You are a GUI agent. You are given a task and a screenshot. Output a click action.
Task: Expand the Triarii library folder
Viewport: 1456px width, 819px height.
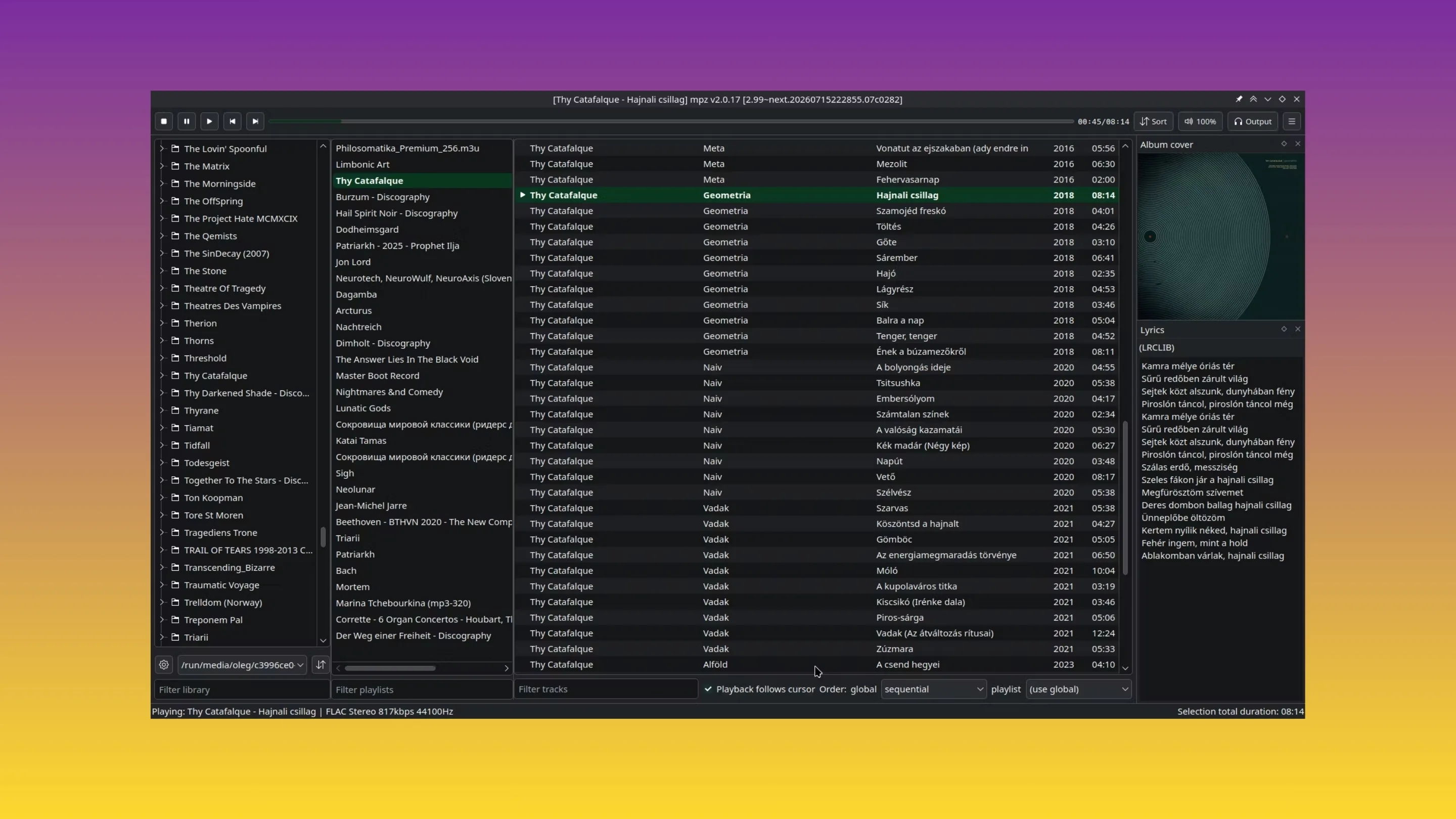pyautogui.click(x=162, y=637)
